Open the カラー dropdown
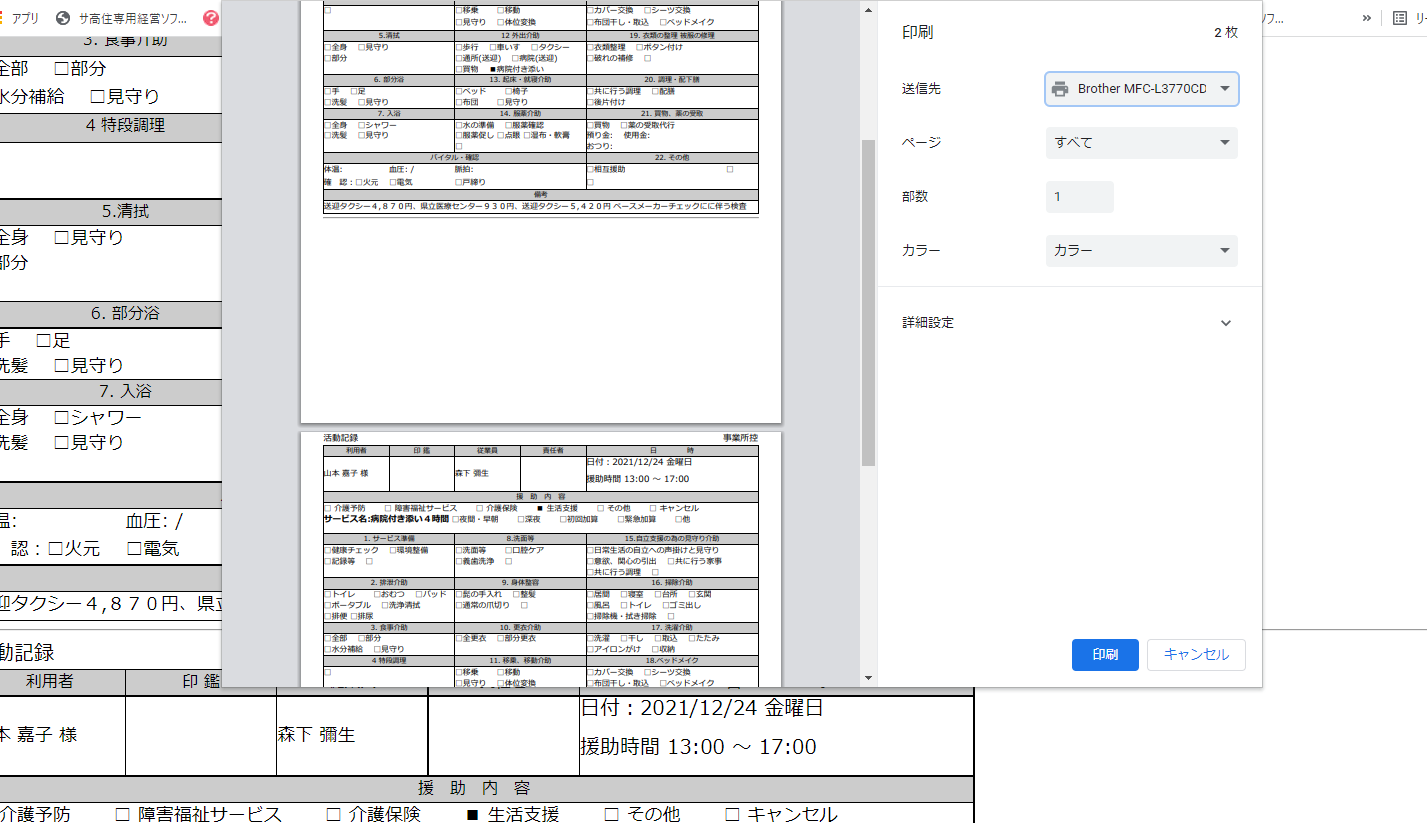The height and width of the screenshot is (823, 1427). [x=1141, y=251]
